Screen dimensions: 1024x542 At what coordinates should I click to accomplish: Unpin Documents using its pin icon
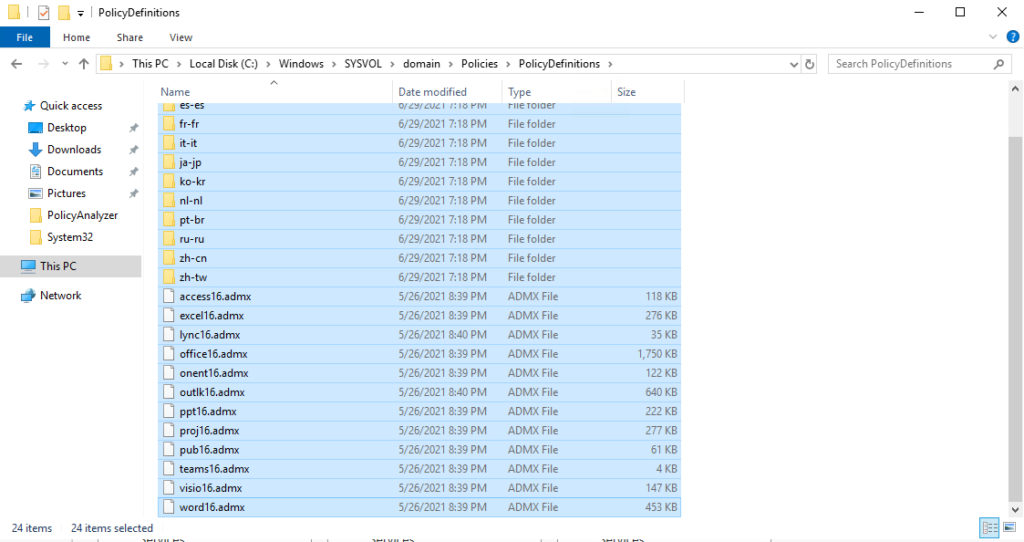(x=133, y=172)
